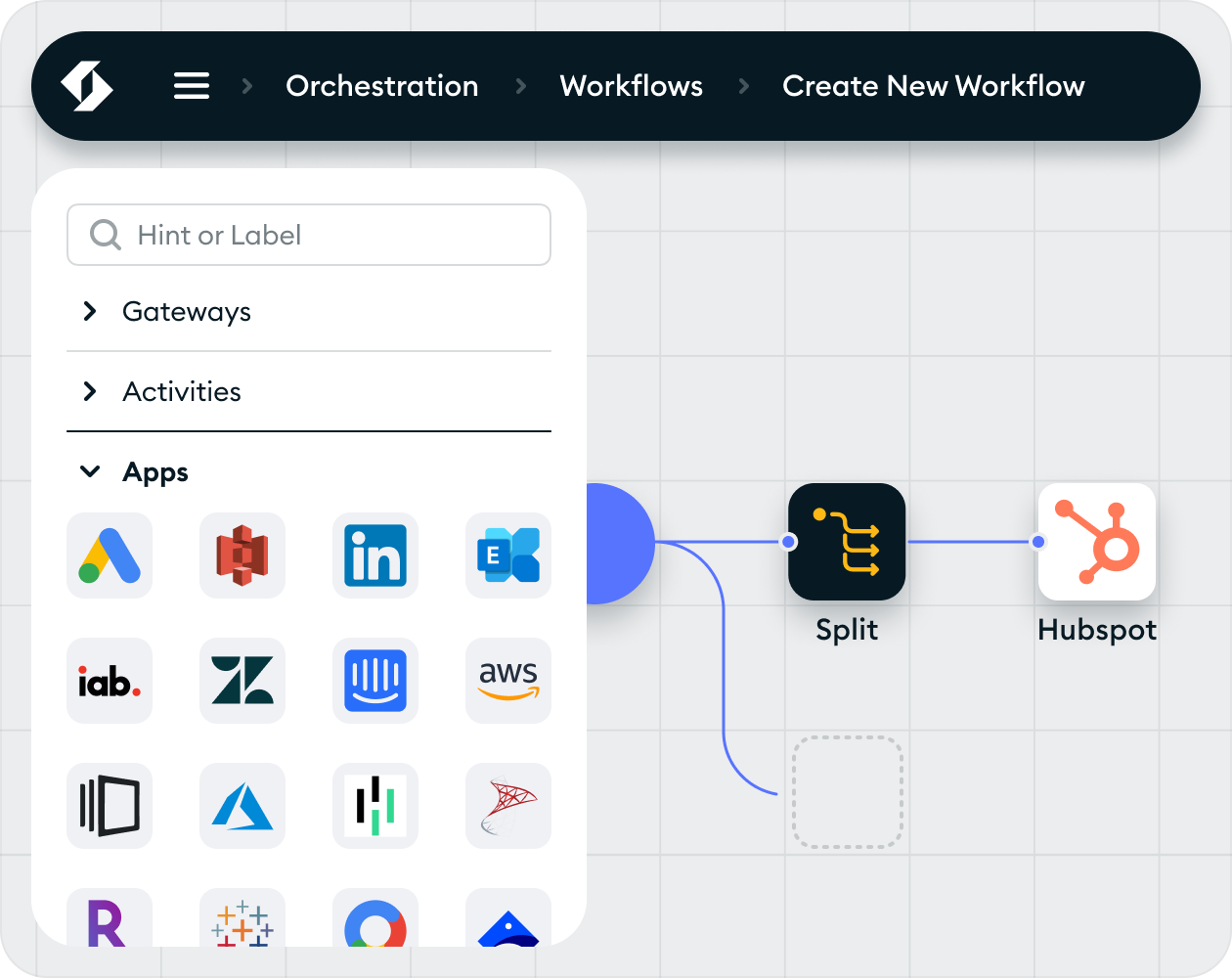Collapse the Apps section chevron
Viewport: 1232px width, 978px height.
[x=90, y=471]
